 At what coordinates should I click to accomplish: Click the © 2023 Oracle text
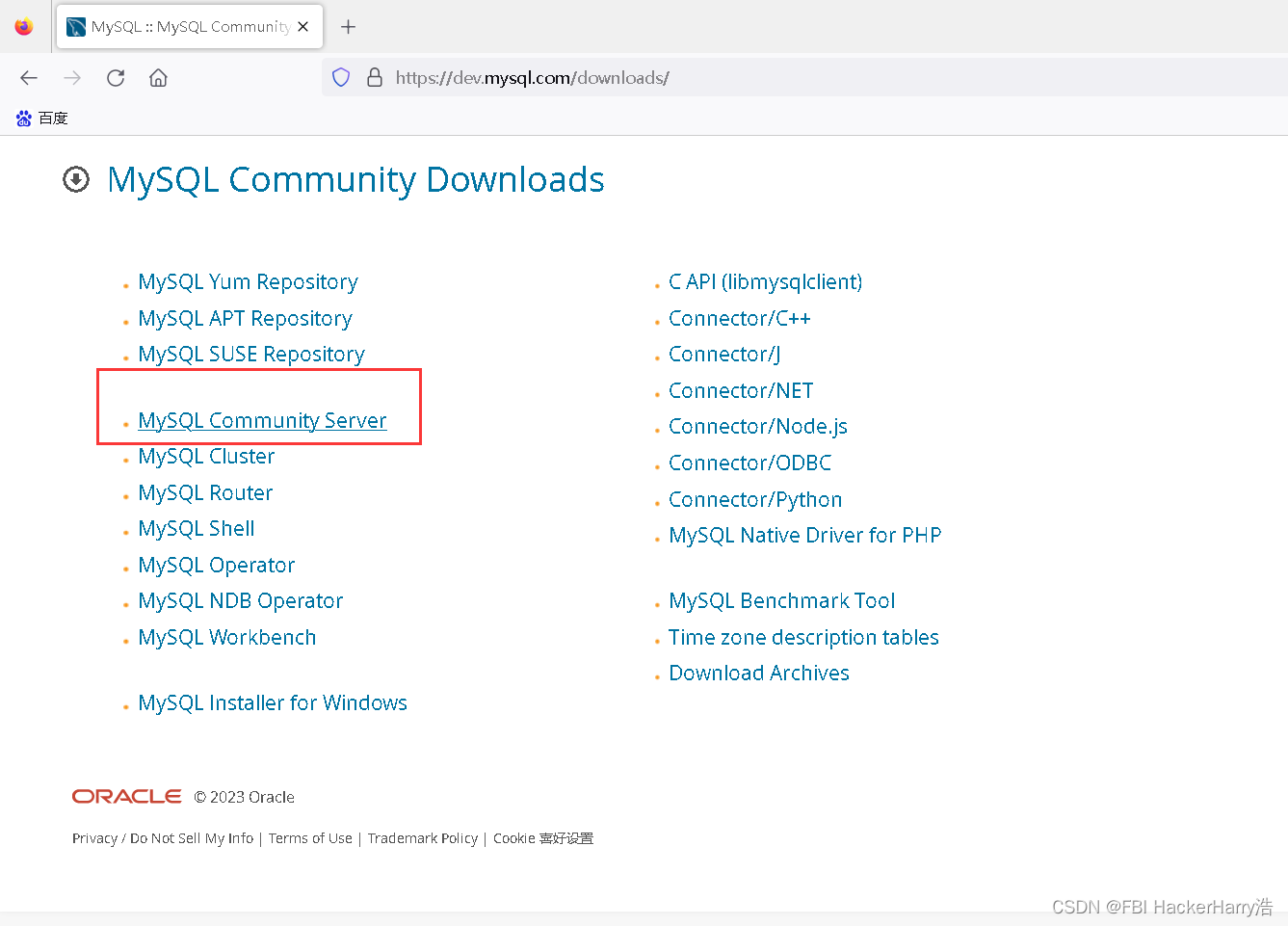tap(245, 797)
